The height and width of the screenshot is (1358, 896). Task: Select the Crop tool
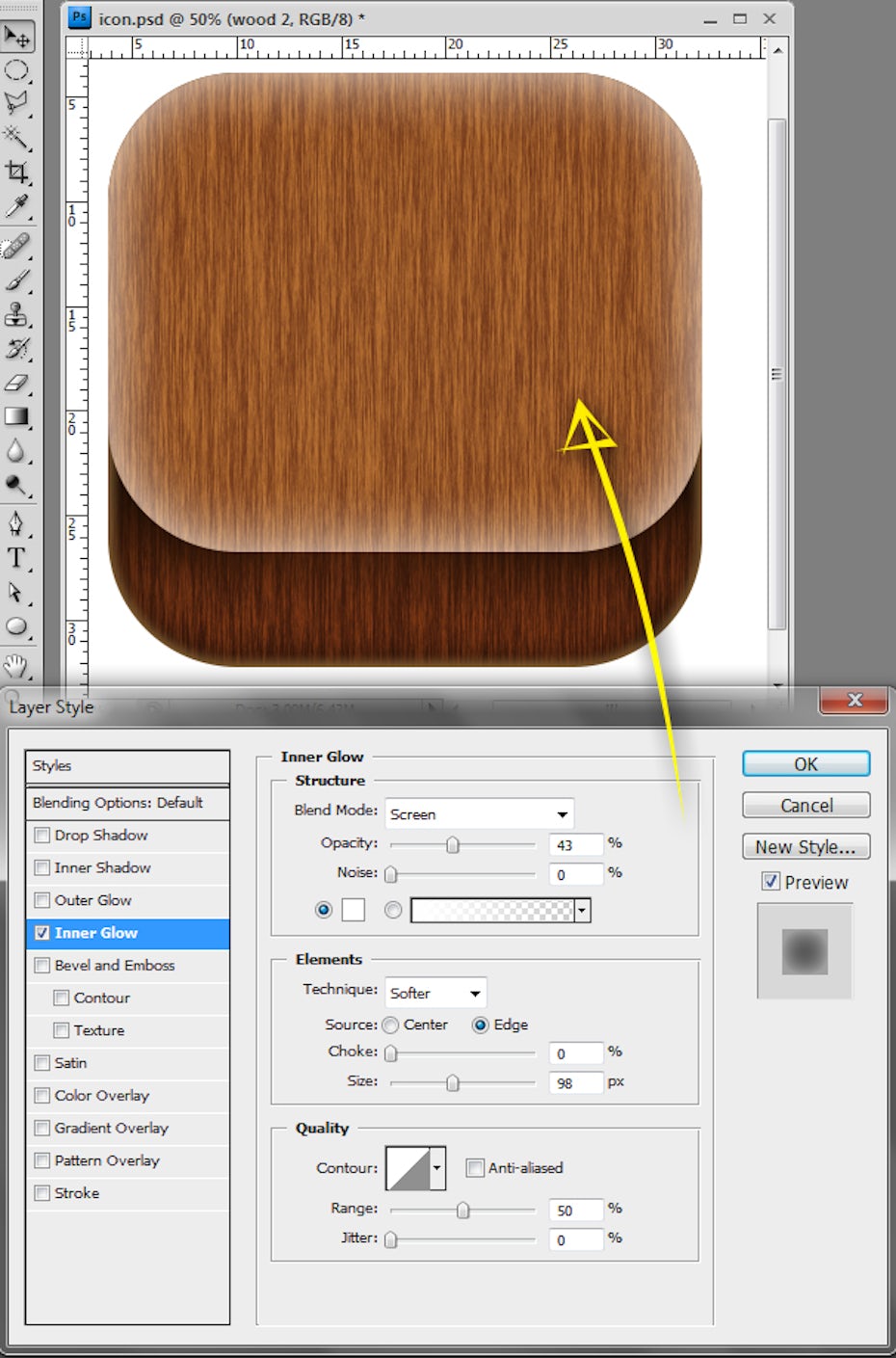coord(16,172)
